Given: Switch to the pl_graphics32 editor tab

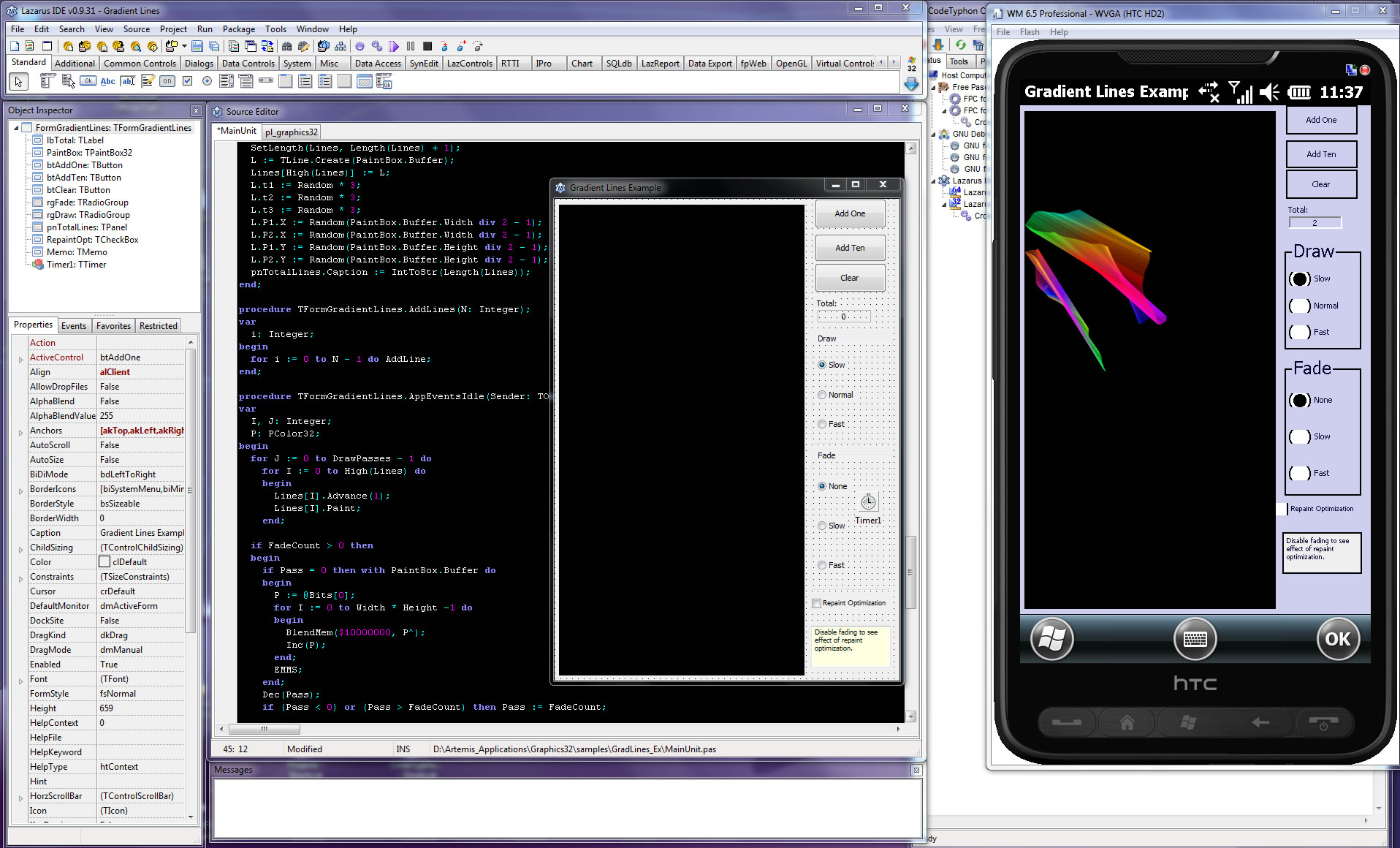Looking at the screenshot, I should 291,132.
